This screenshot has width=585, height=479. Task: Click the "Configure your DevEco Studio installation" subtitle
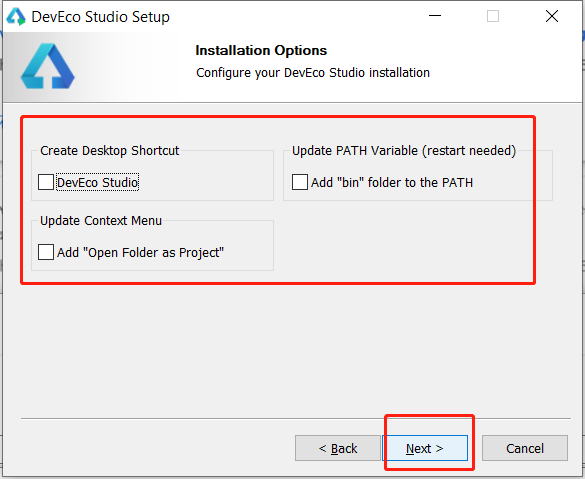tap(313, 72)
